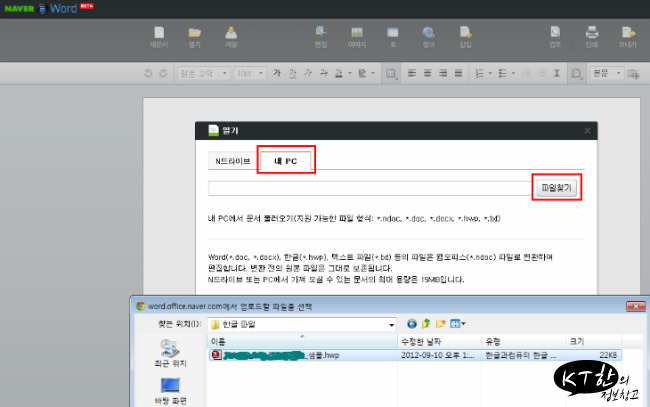Sort files by 수정한 날짜 column
650x407 pixels.
point(439,342)
